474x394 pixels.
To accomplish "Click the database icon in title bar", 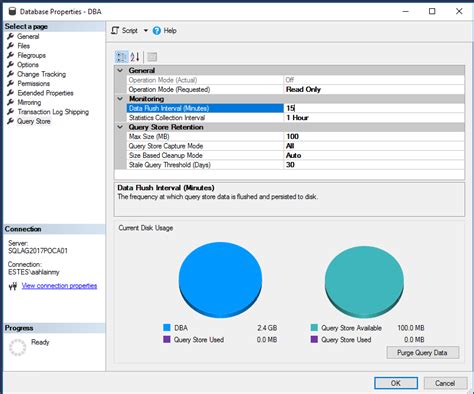I will point(12,11).
